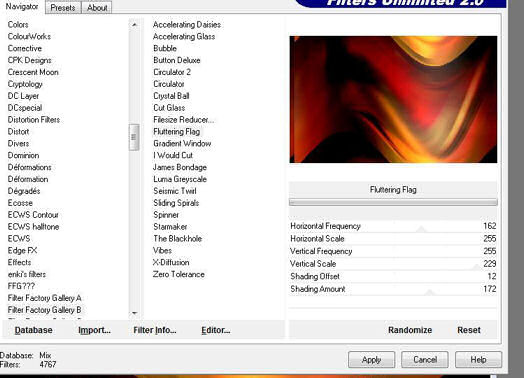Choose the Cut Glass filter
Screen dimensions: 524x378
tap(169, 108)
